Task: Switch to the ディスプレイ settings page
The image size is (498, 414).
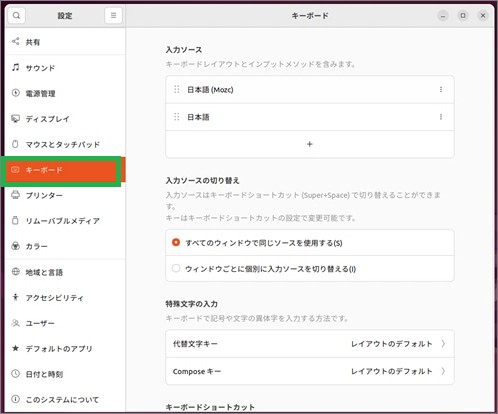Action: pos(65,119)
